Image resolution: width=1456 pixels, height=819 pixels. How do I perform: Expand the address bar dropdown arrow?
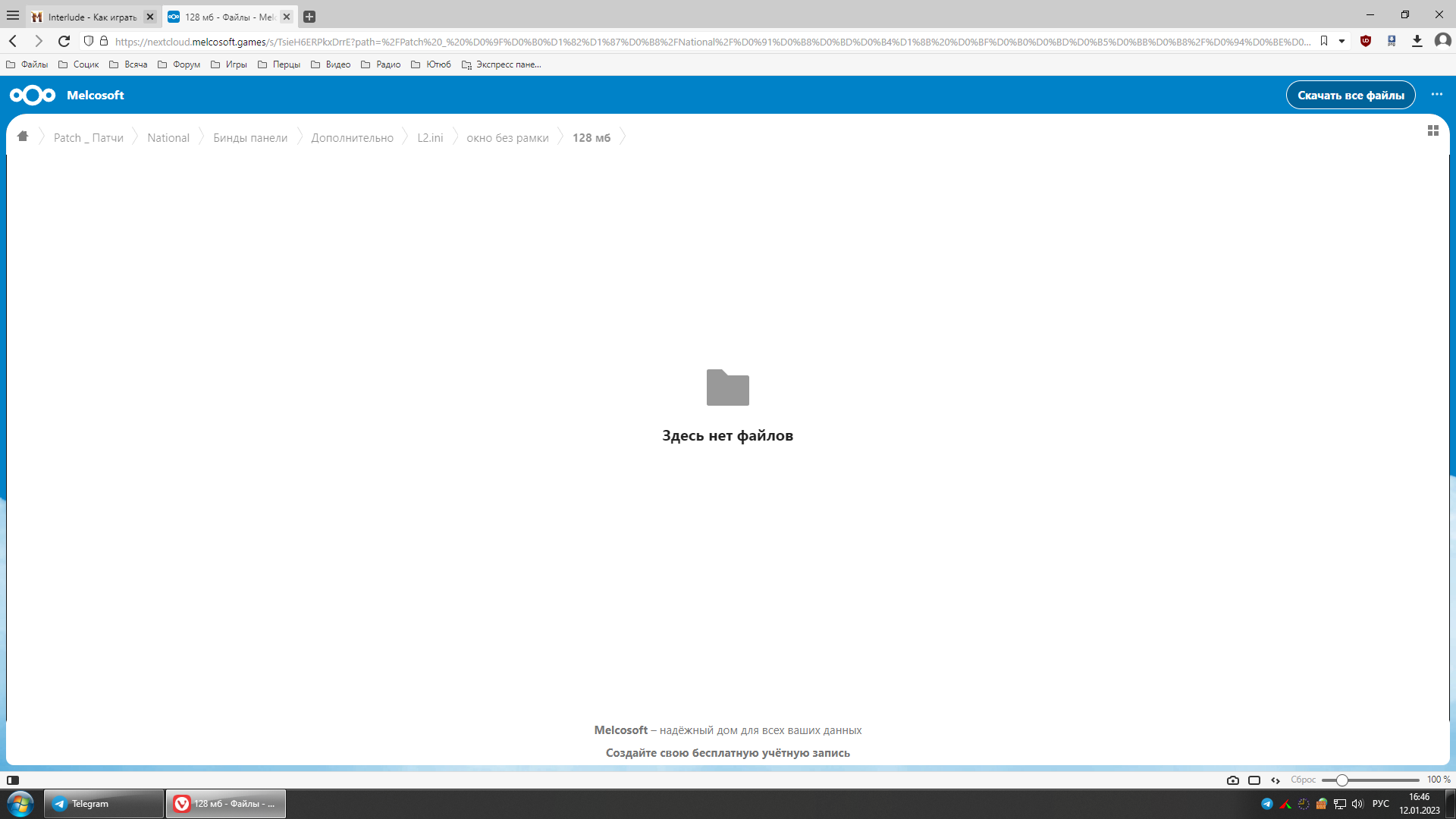1341,41
